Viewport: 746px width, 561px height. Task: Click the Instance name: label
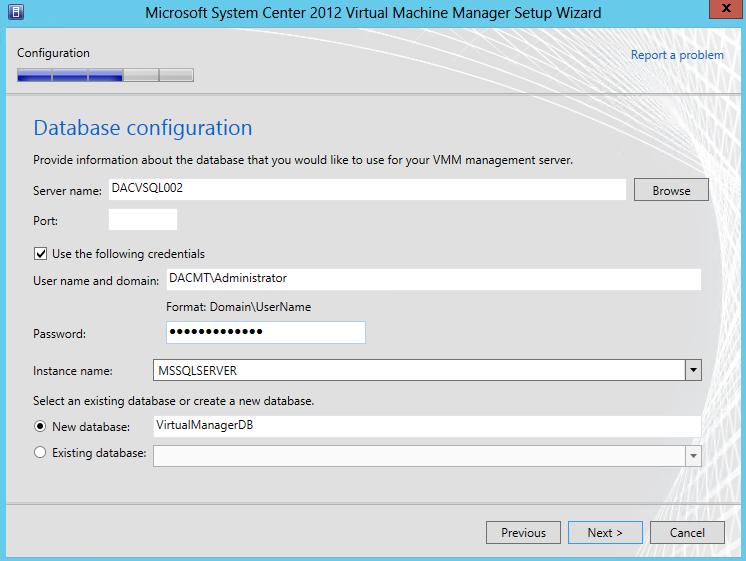tap(73, 371)
